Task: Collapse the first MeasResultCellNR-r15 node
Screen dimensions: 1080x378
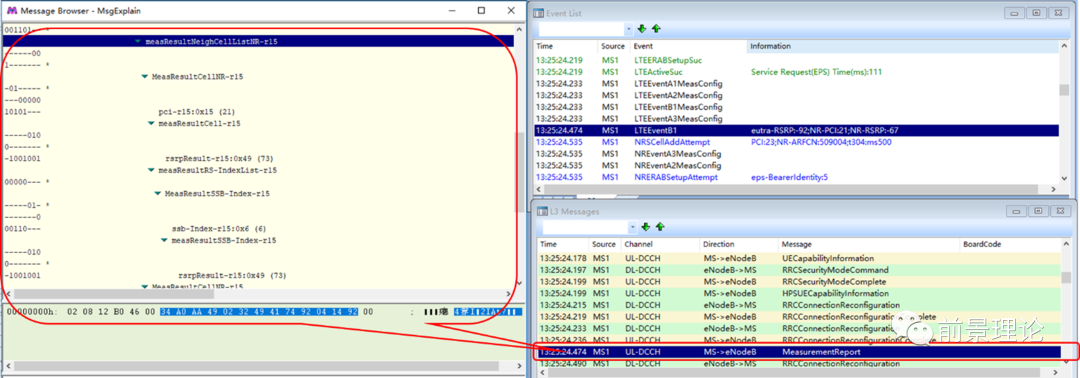Action: (145, 76)
